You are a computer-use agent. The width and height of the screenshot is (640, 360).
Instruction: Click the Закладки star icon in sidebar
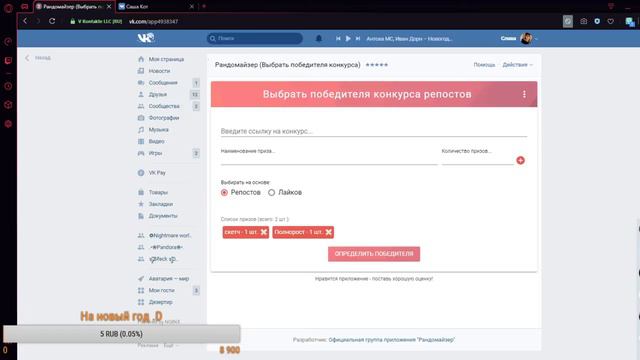[x=141, y=204]
